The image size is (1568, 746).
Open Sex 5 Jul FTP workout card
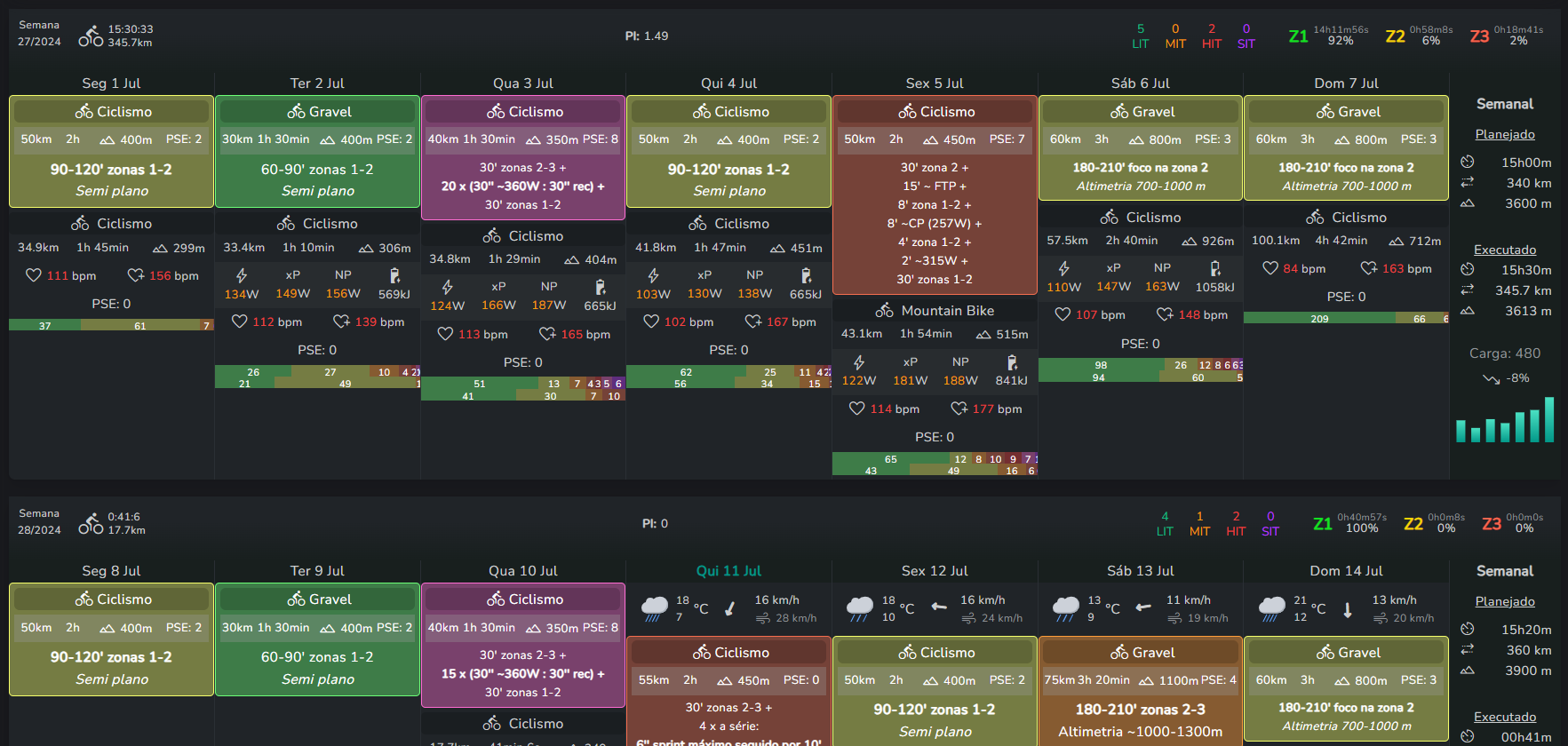tap(935, 194)
